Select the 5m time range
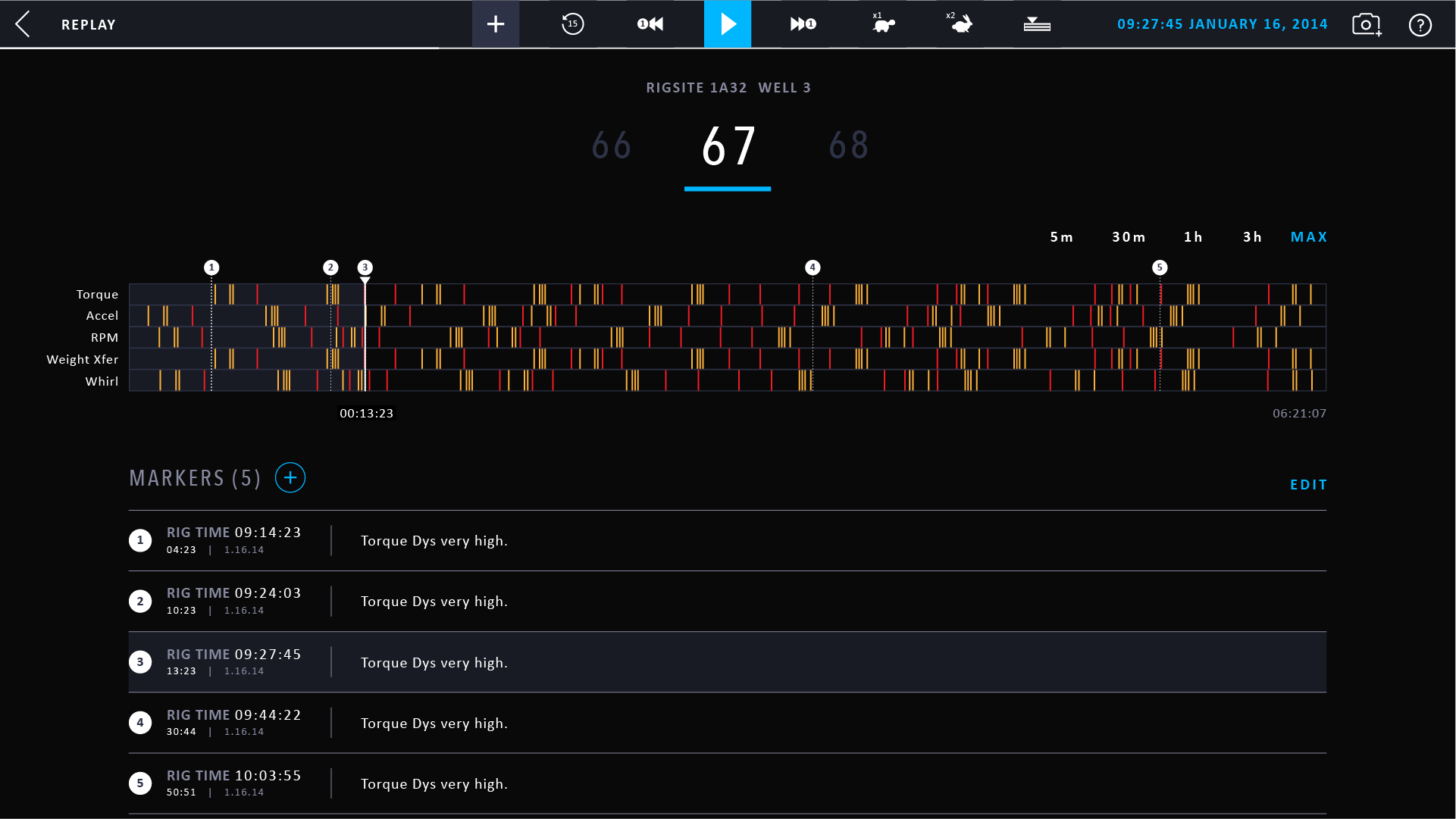Image resolution: width=1456 pixels, height=819 pixels. click(1061, 237)
